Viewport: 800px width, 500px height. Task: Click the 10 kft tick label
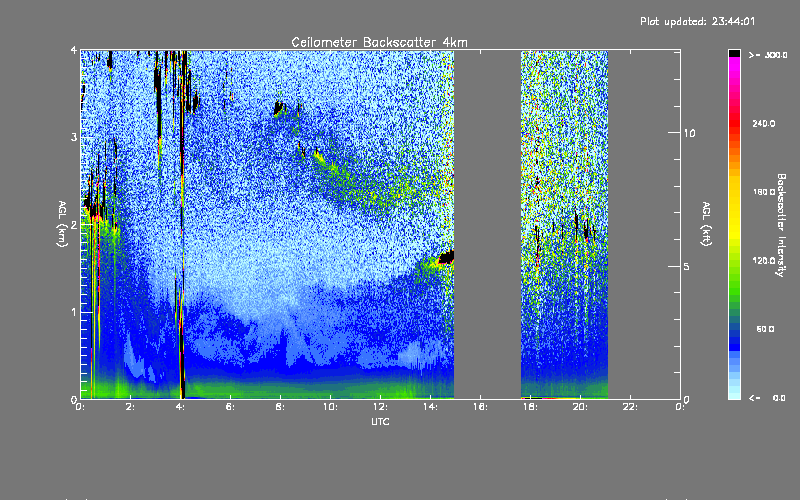[x=689, y=133]
